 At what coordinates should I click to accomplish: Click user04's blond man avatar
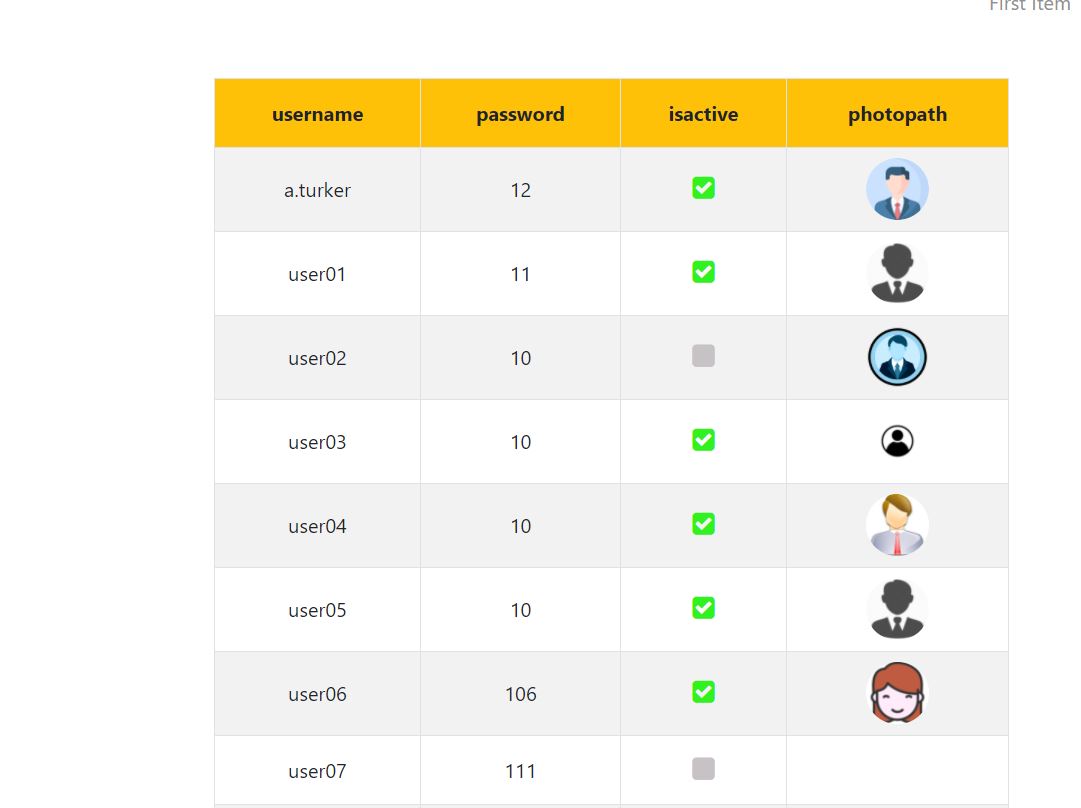point(897,525)
